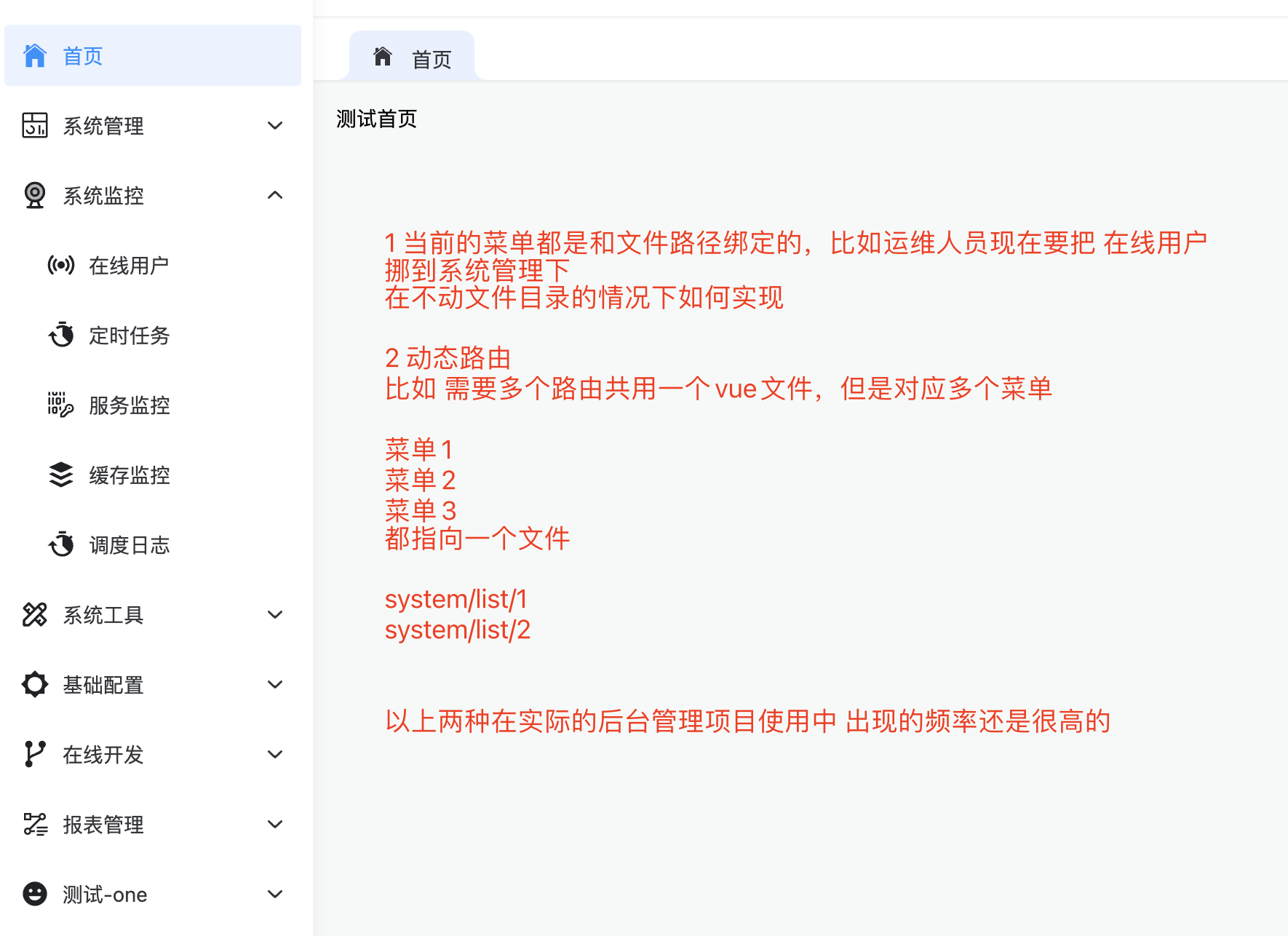Click the 缓存监控 cache layers icon
The image size is (1288, 936).
(x=60, y=475)
